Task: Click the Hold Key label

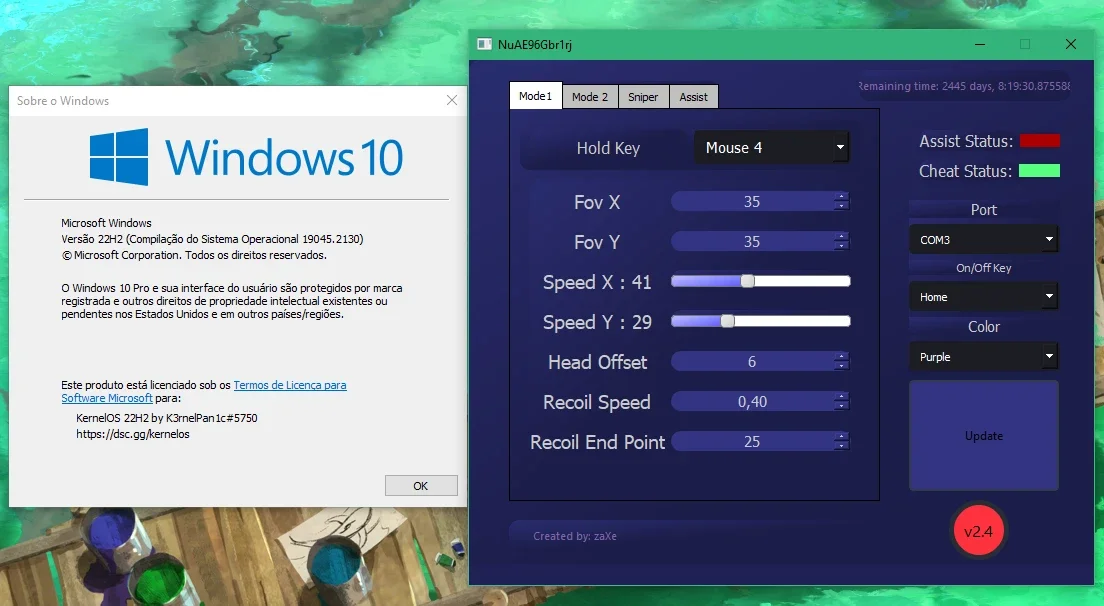Action: click(x=608, y=148)
